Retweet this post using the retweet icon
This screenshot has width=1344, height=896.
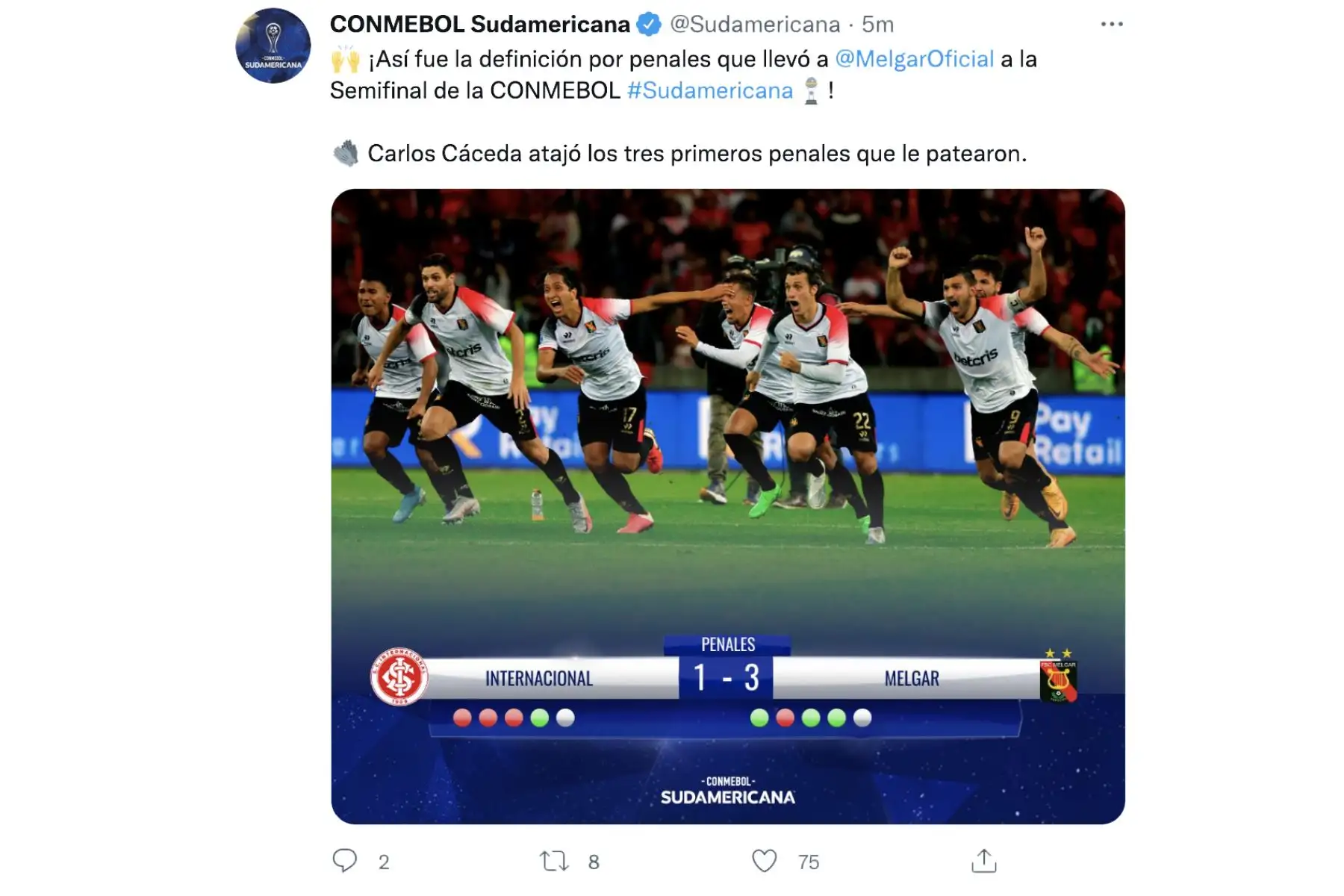coord(555,861)
